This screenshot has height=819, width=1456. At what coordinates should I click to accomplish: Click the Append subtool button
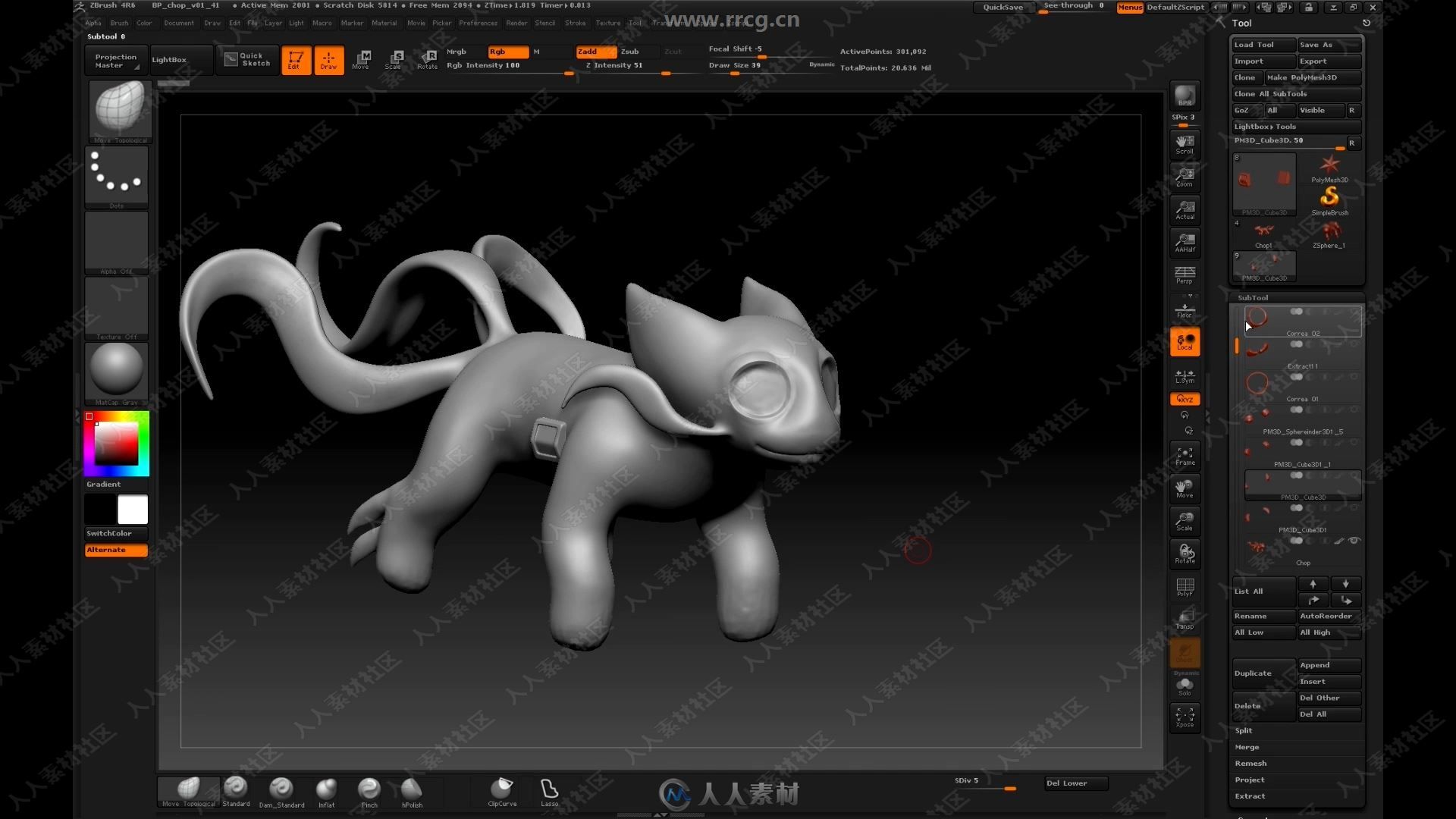pyautogui.click(x=1329, y=665)
